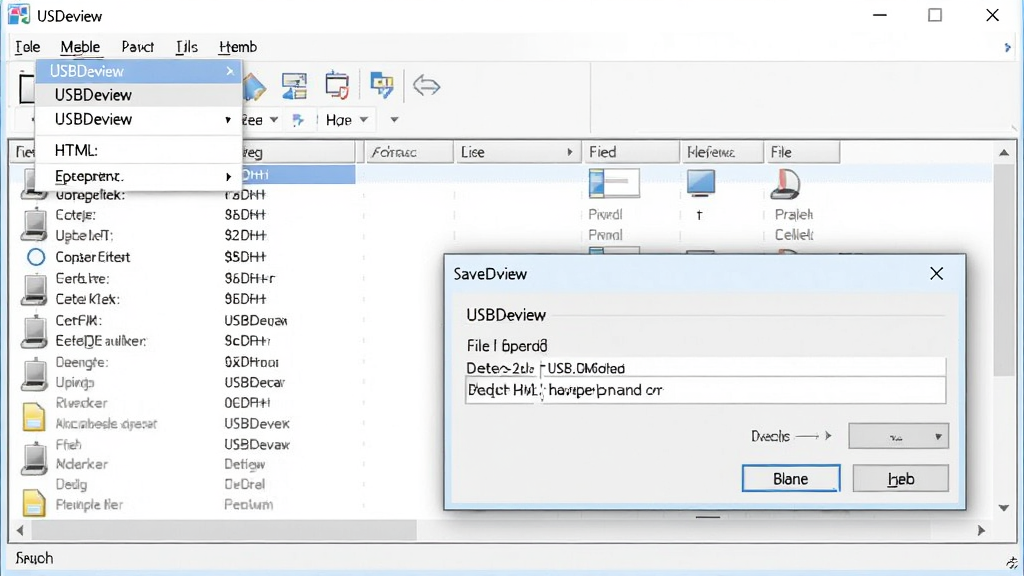Image resolution: width=1024 pixels, height=576 pixels.
Task: Click the blue chevron at menu bar's right end
Action: coord(1008,47)
